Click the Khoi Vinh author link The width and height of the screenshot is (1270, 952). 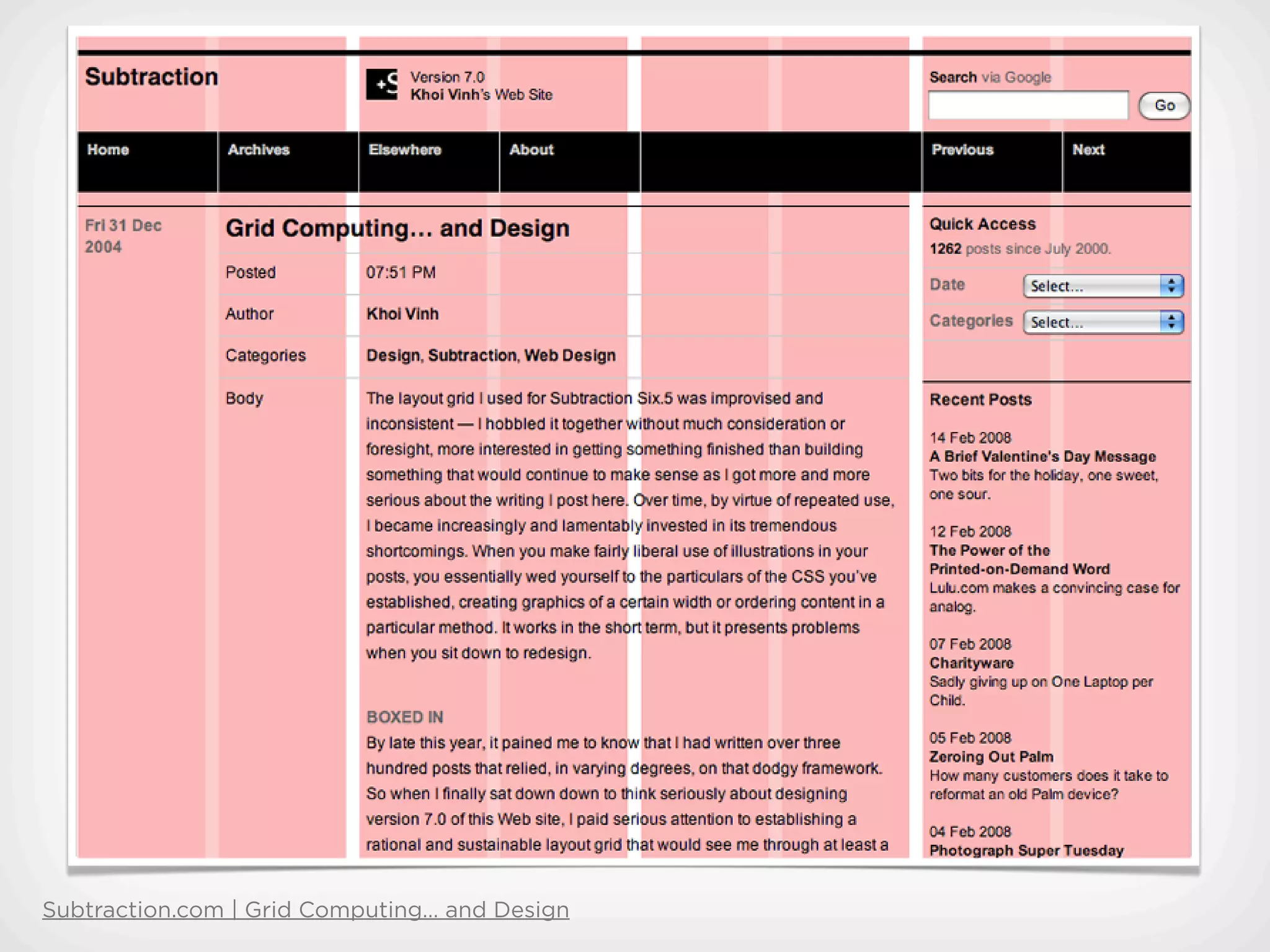point(402,314)
